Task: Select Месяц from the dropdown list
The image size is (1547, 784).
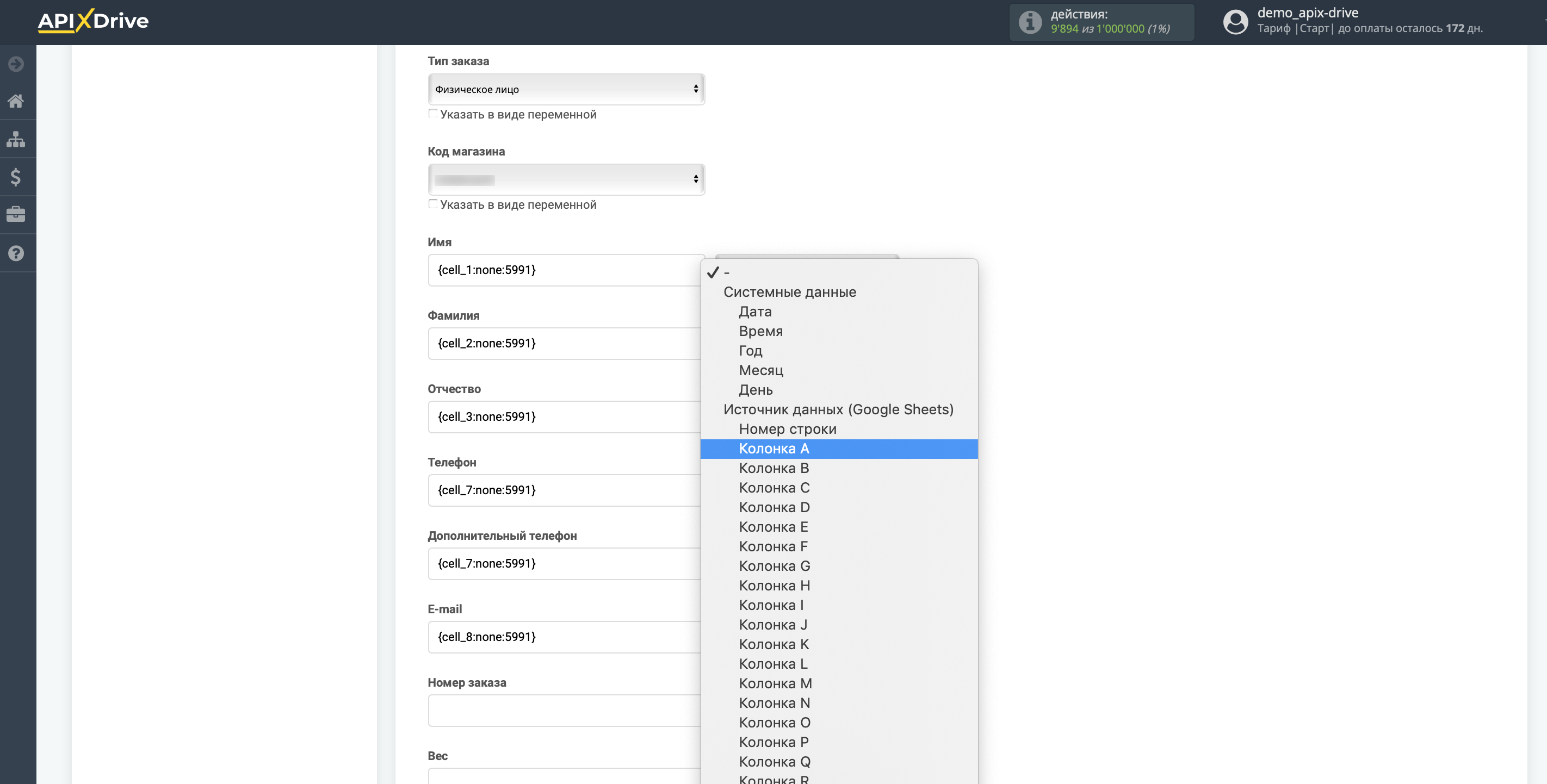Action: coord(839,370)
